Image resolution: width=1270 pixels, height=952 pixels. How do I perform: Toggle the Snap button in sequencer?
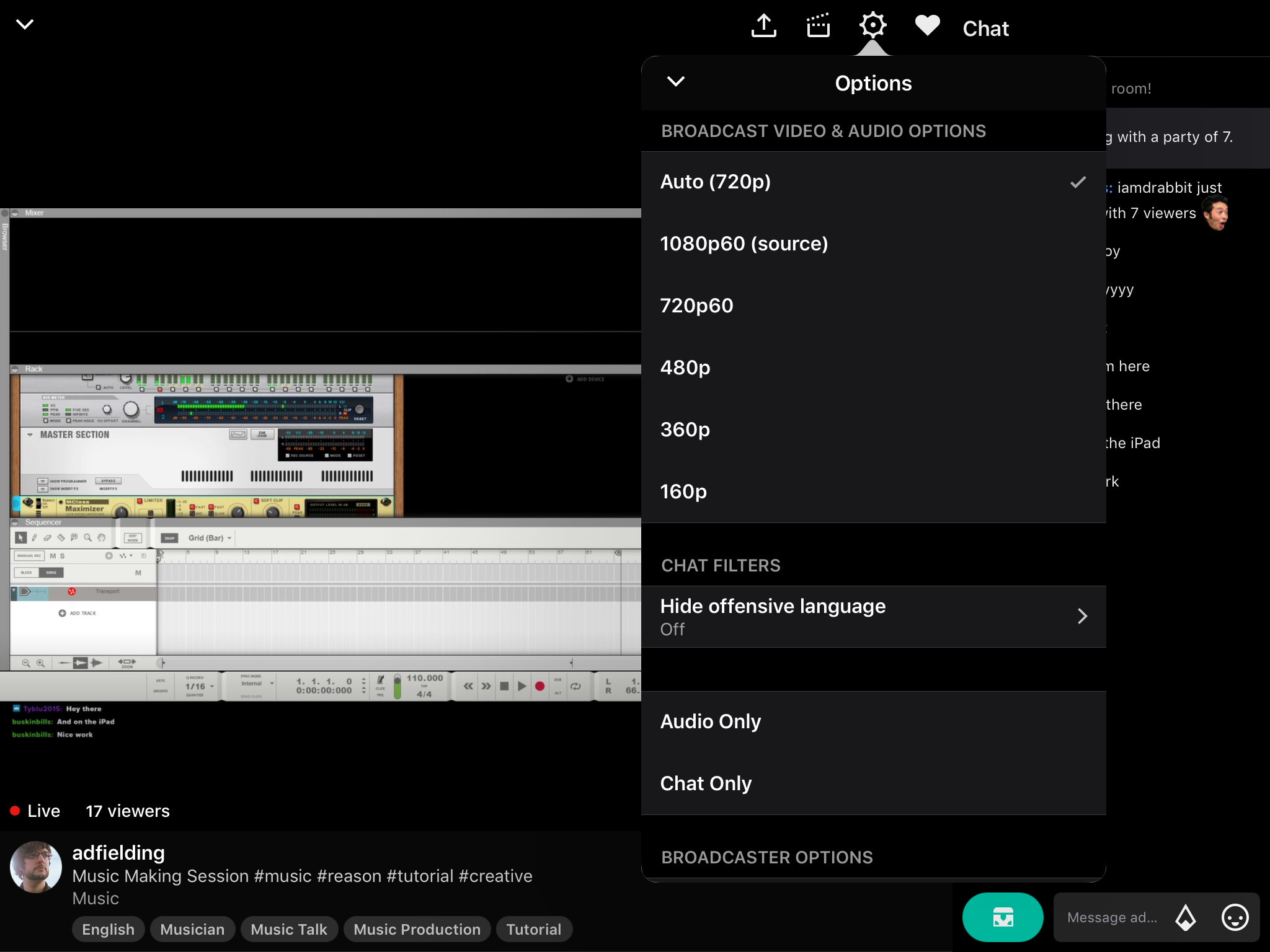(x=169, y=538)
